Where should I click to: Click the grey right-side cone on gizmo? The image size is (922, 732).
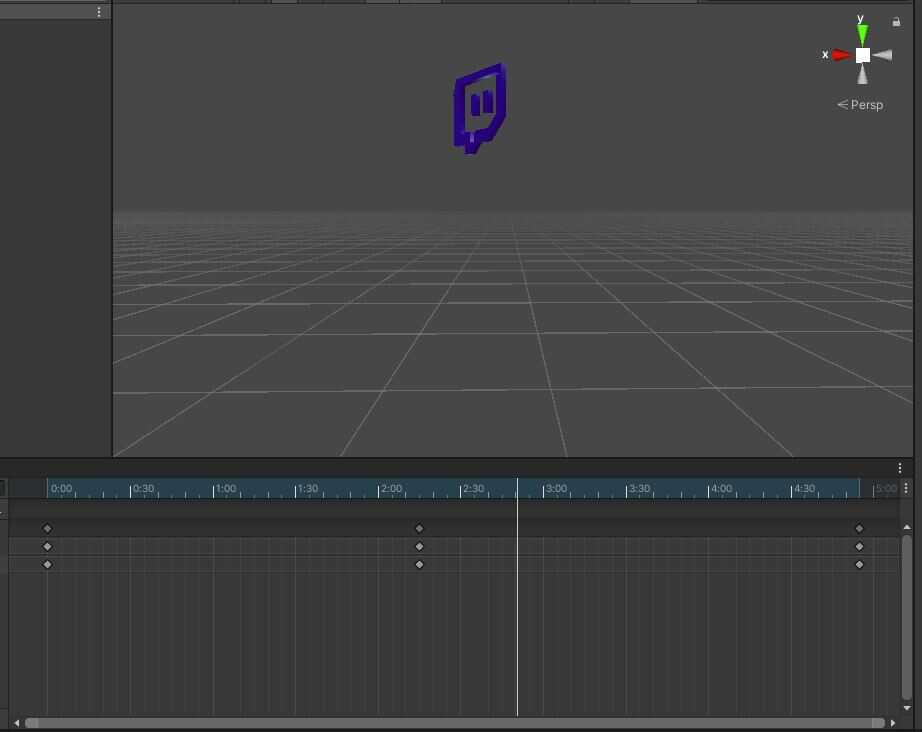[x=882, y=55]
